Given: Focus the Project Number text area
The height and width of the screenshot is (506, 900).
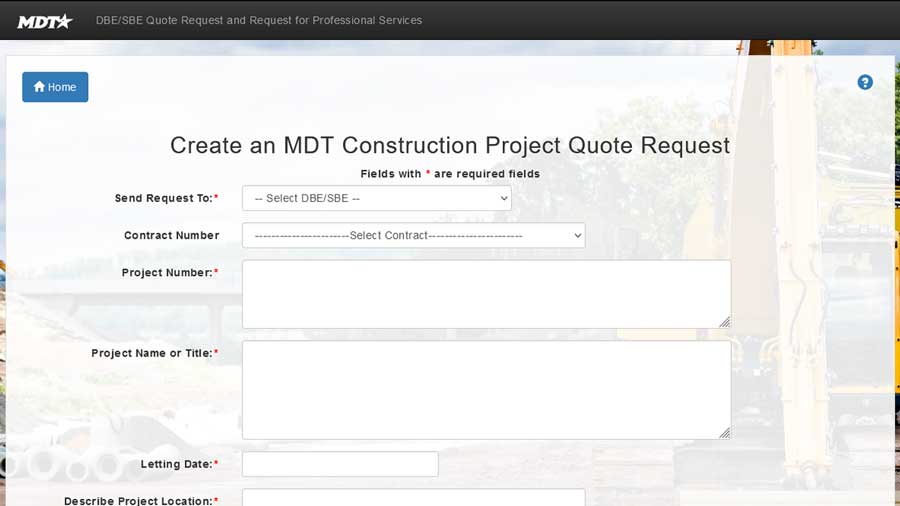Looking at the screenshot, I should [486, 294].
